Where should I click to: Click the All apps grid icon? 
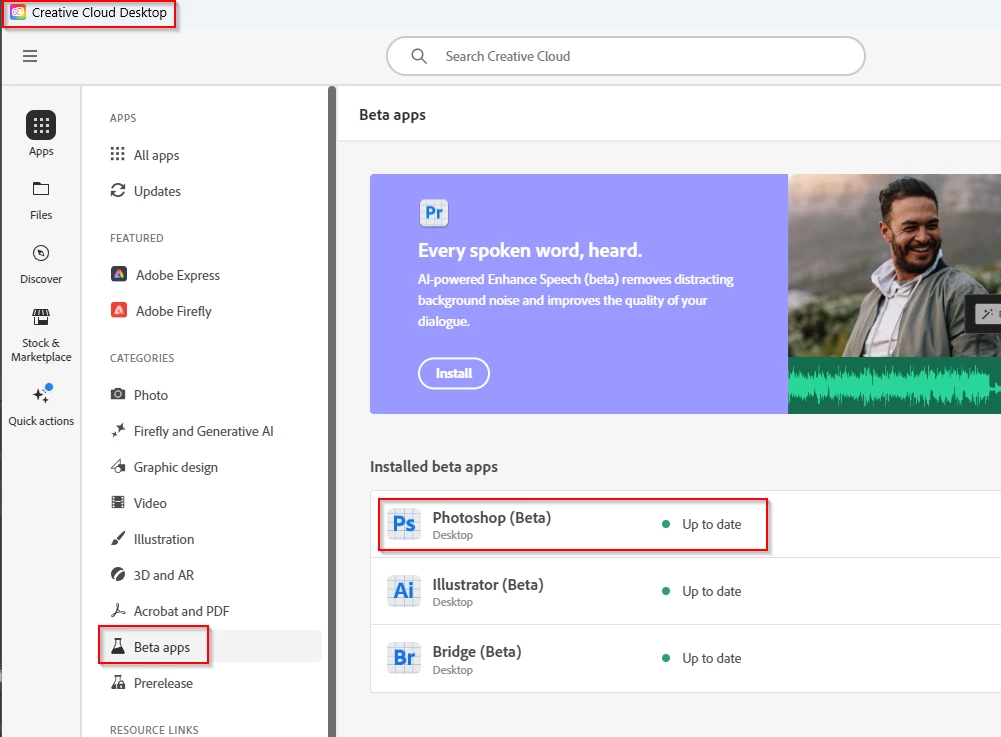117,154
